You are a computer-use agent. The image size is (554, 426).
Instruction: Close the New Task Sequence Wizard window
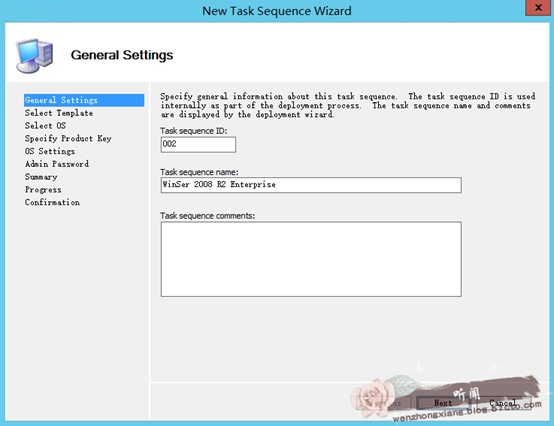click(538, 8)
